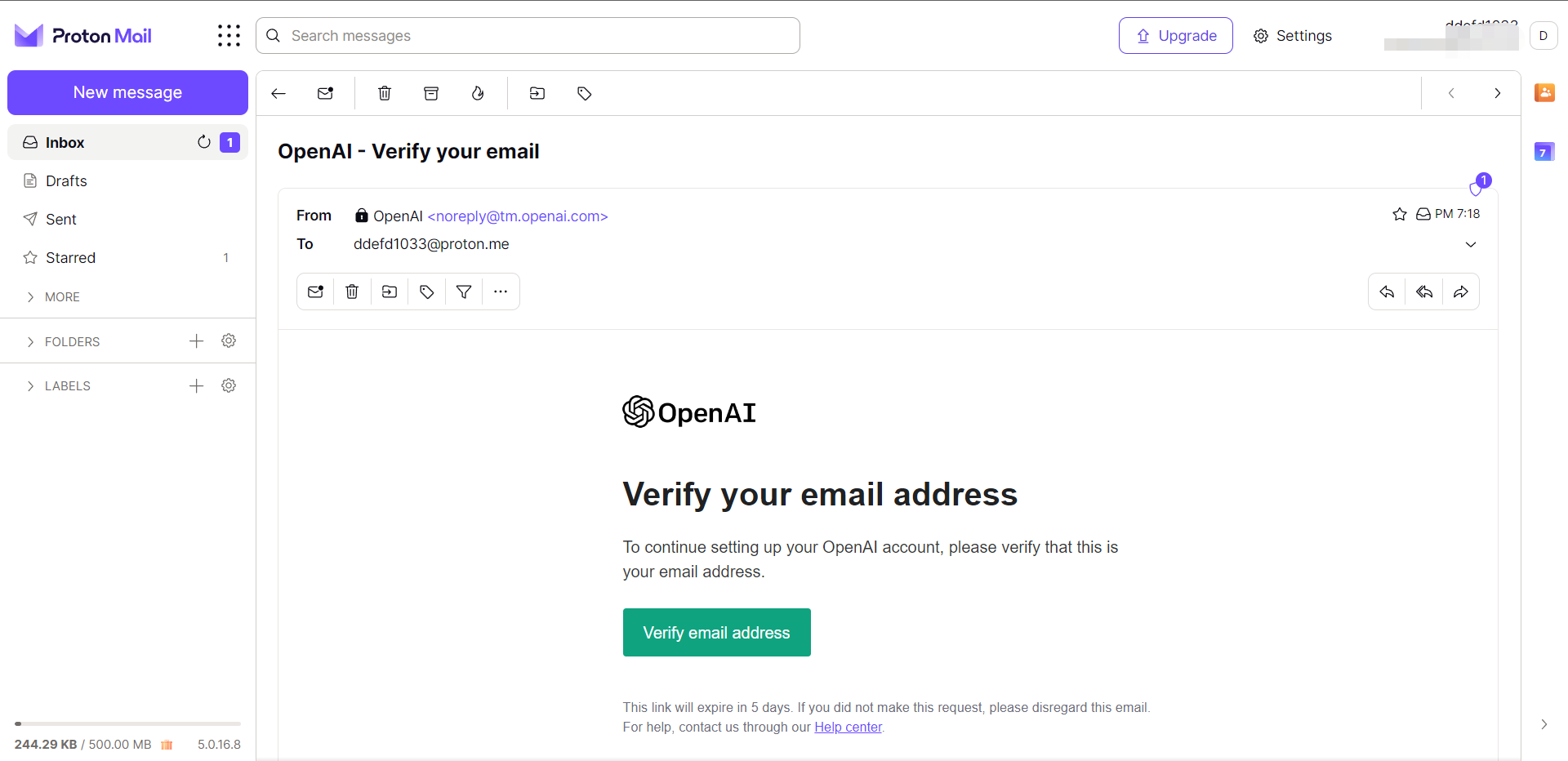
Task: Open the Proton apps grid menu
Action: click(x=229, y=36)
